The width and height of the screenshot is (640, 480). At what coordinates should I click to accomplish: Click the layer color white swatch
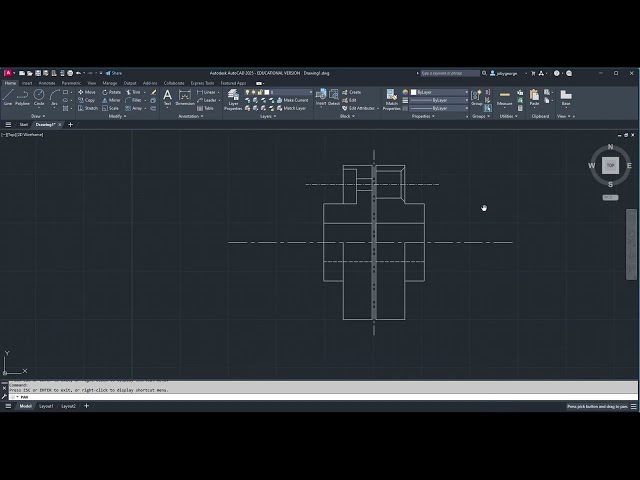coord(267,92)
